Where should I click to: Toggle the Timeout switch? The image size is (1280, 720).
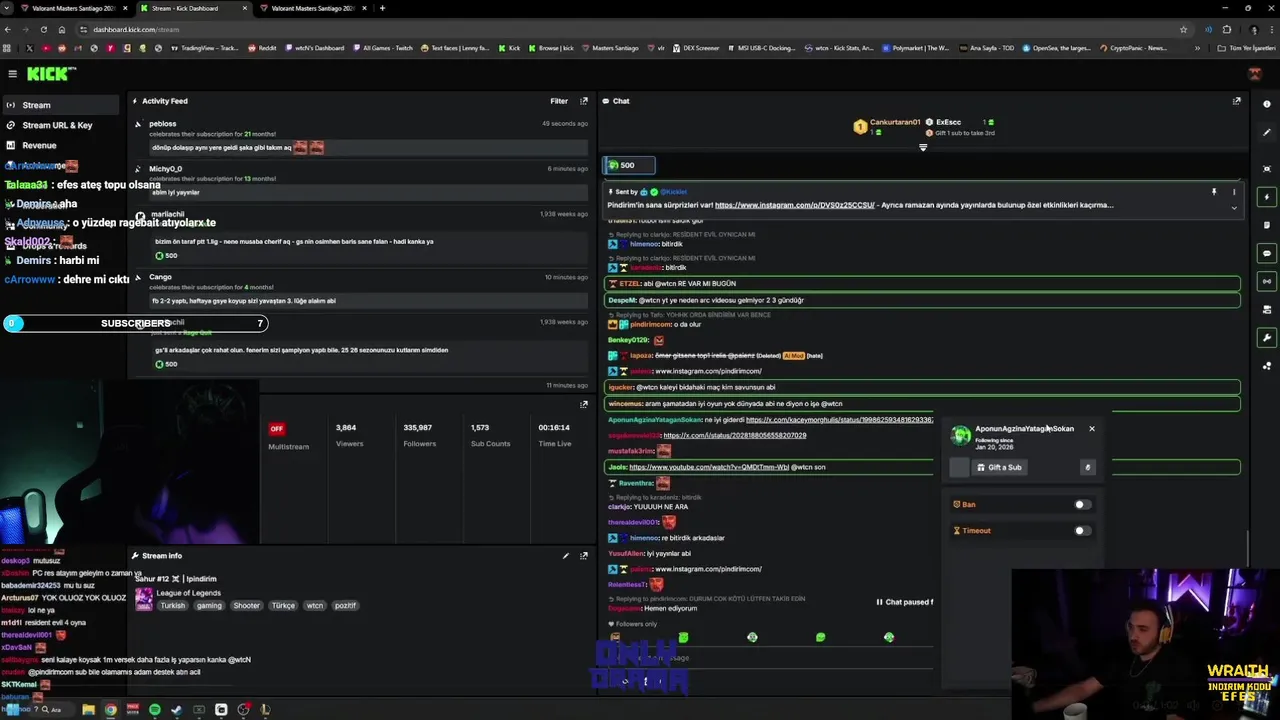1082,531
